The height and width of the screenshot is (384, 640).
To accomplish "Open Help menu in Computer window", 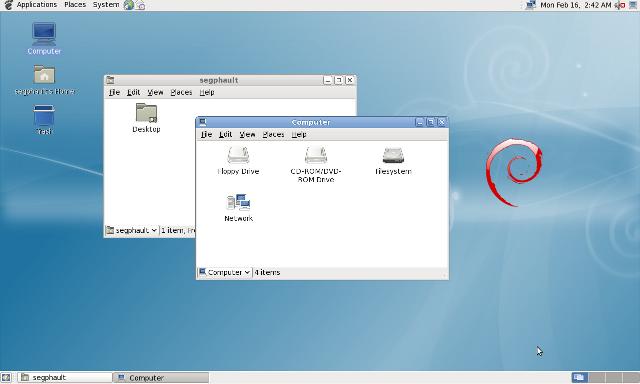I will pyautogui.click(x=299, y=134).
